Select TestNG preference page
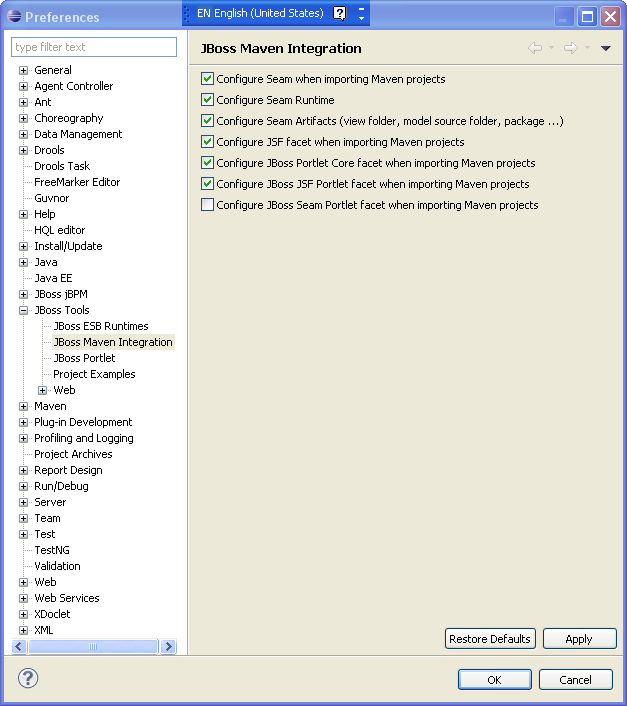The width and height of the screenshot is (627, 706). point(52,550)
